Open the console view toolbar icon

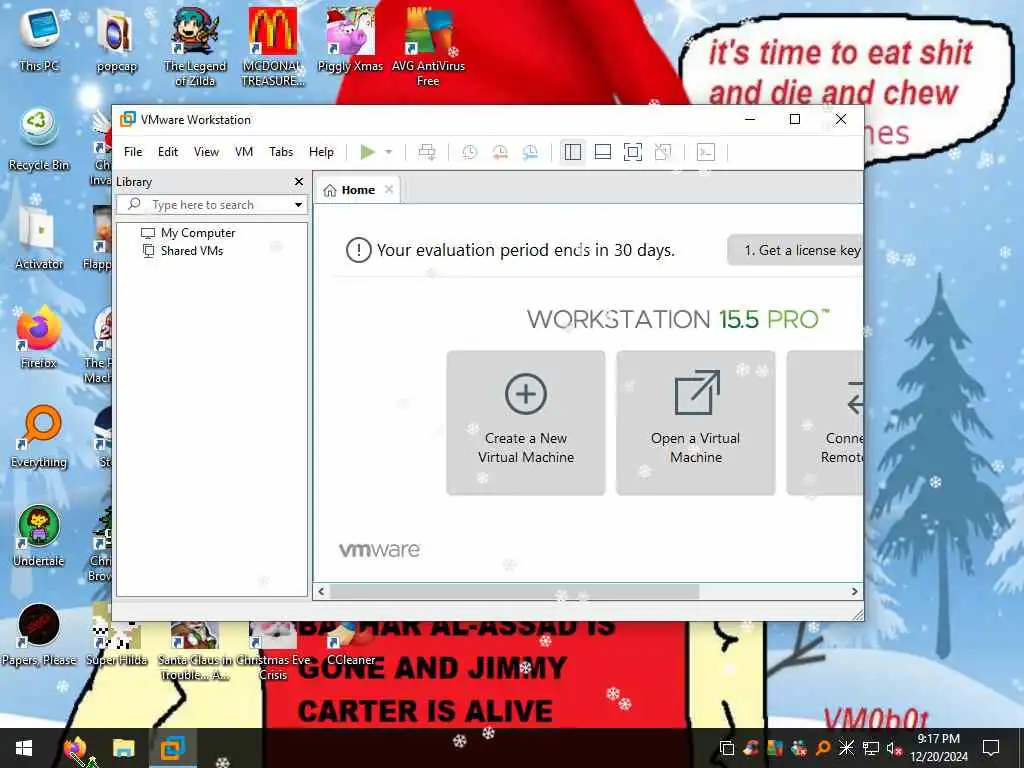click(706, 152)
